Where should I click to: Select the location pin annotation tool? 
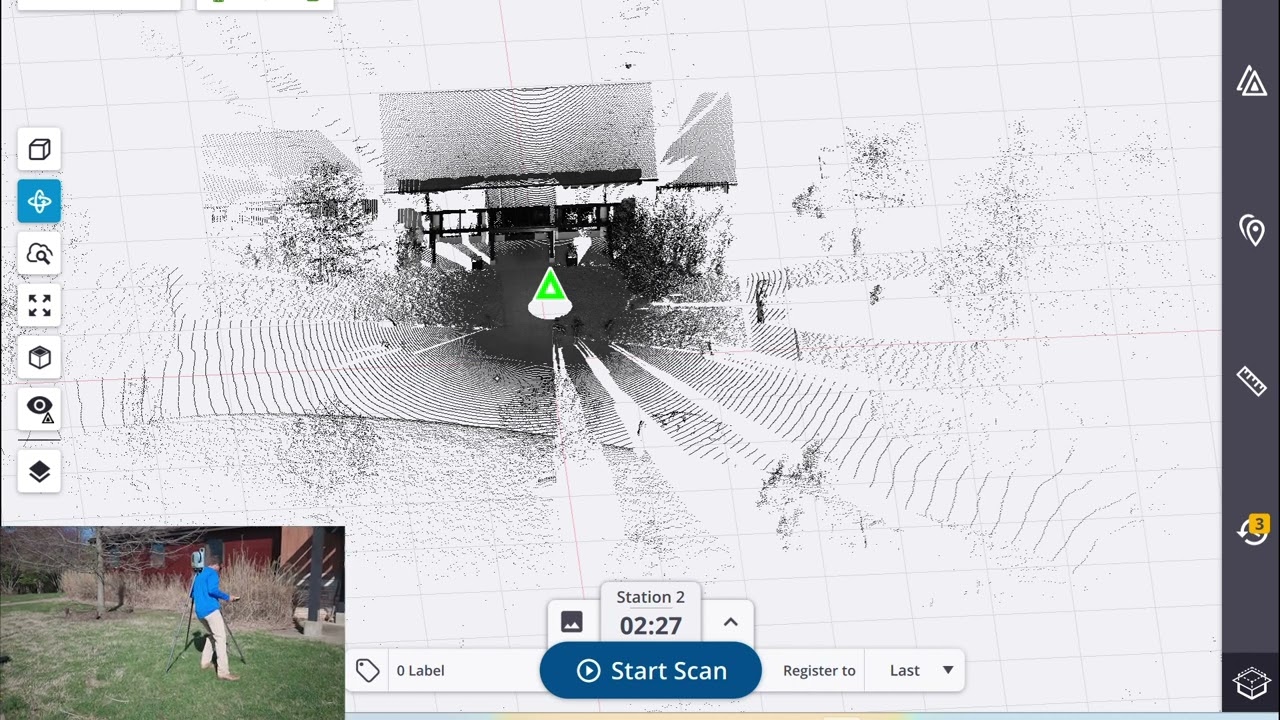click(x=1251, y=231)
